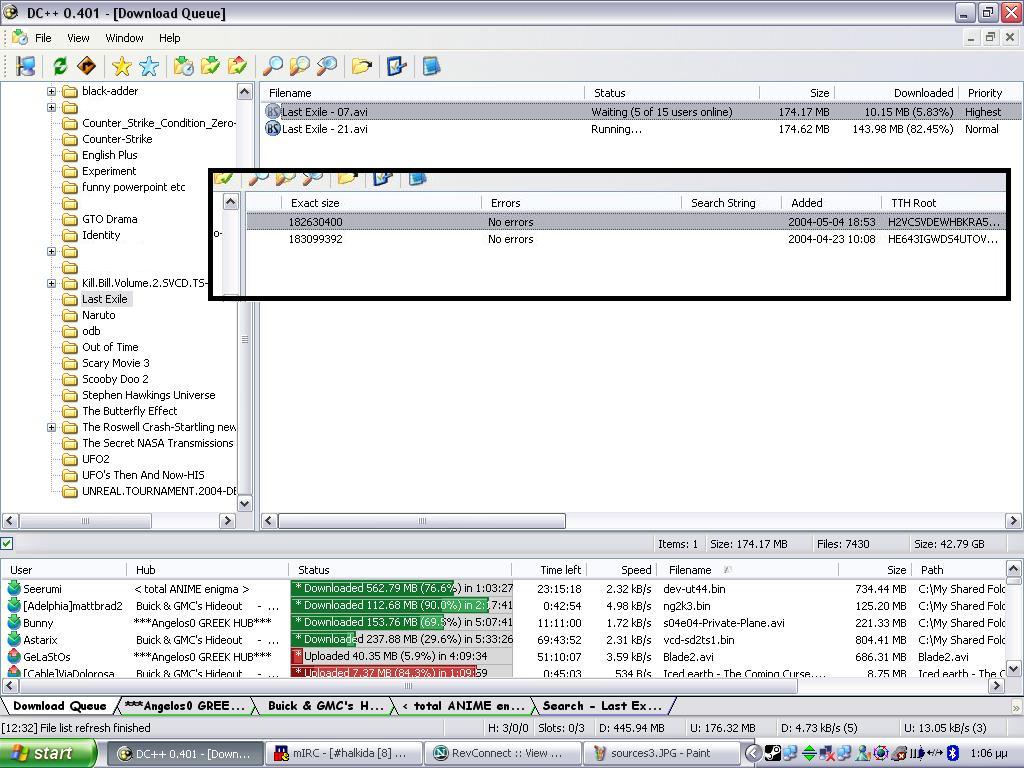Click the folder icon next to Naruto
The height and width of the screenshot is (768, 1024).
tap(70, 315)
